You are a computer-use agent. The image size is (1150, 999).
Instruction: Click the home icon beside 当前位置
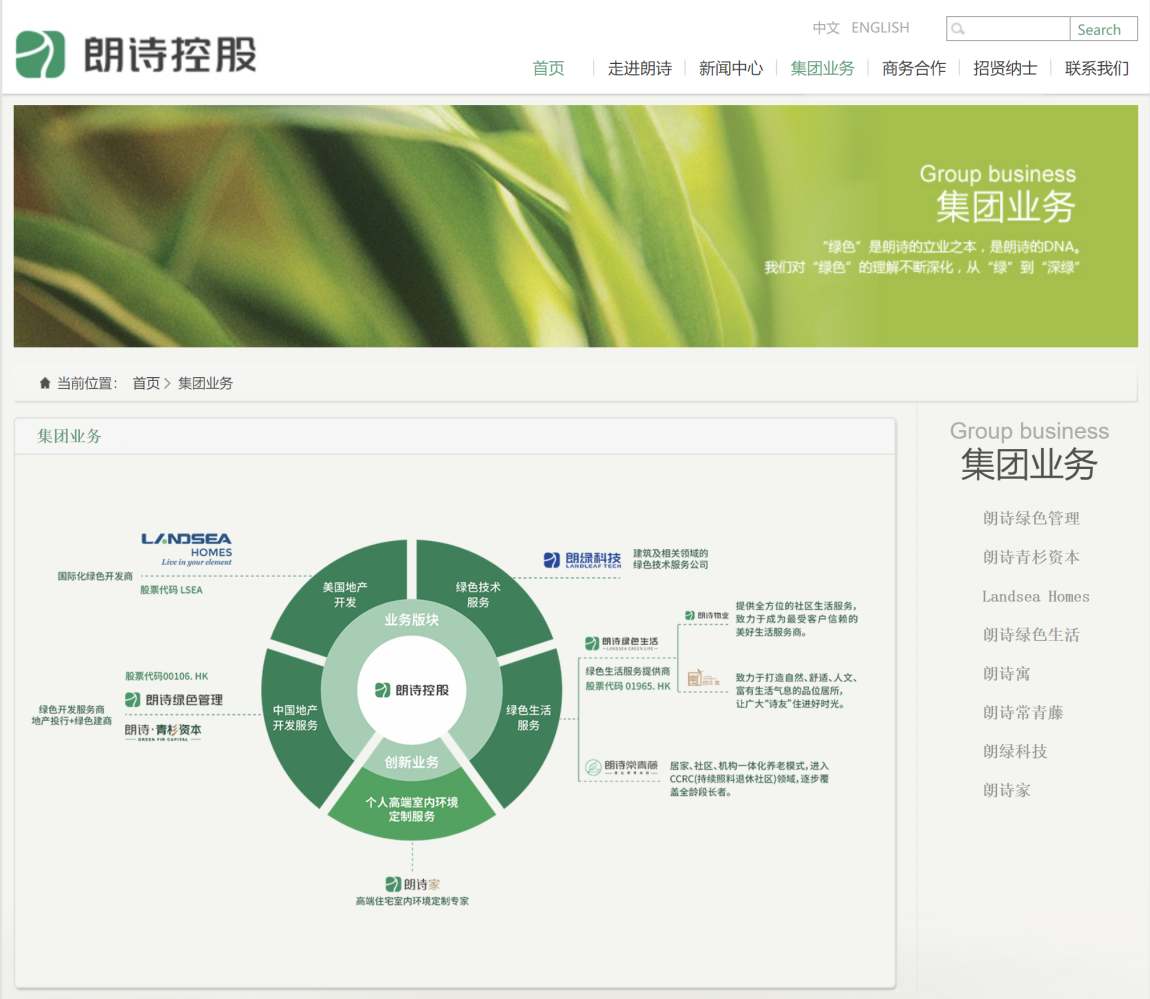[x=45, y=383]
